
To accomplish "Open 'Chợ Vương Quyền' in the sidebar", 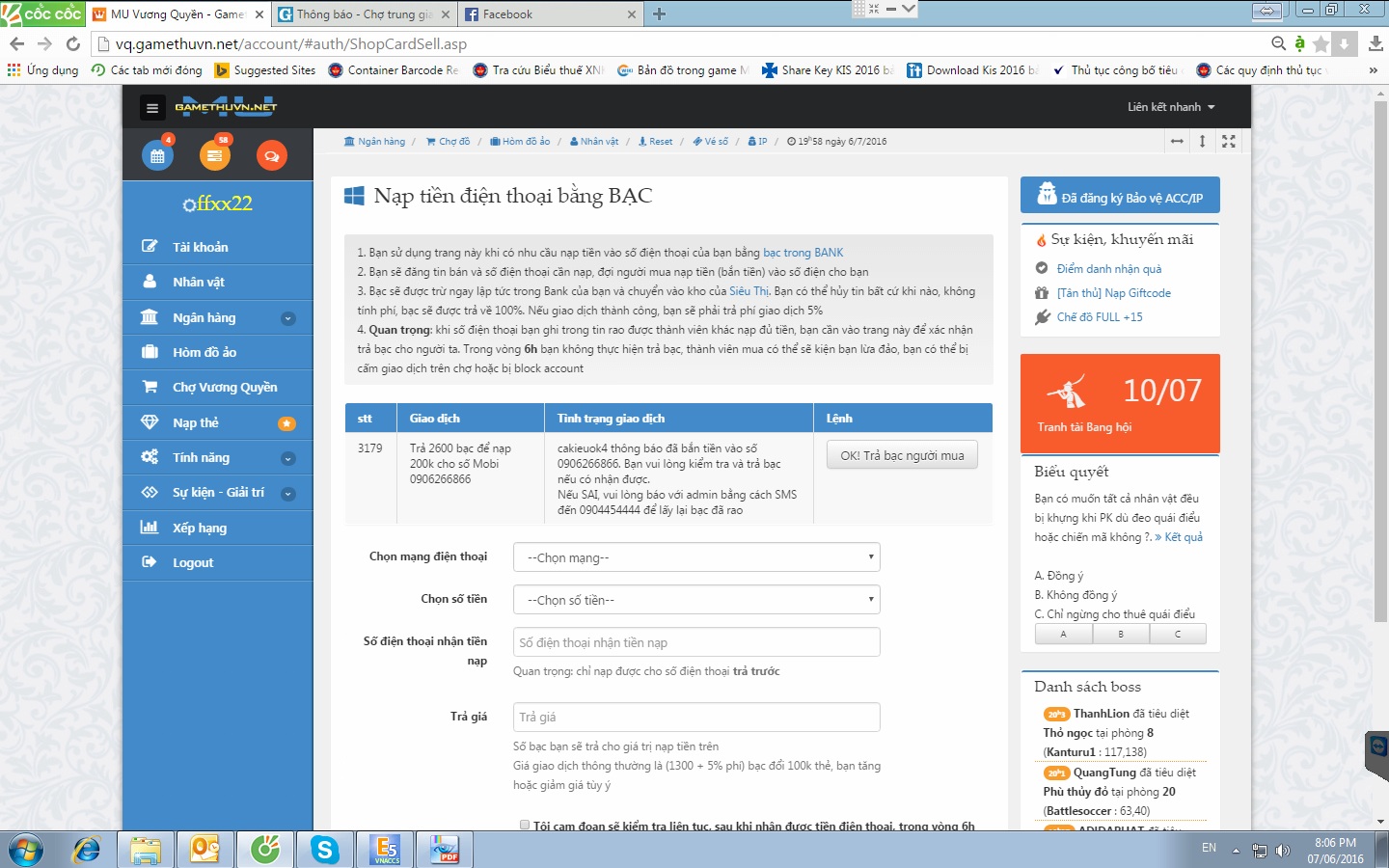I will (225, 387).
